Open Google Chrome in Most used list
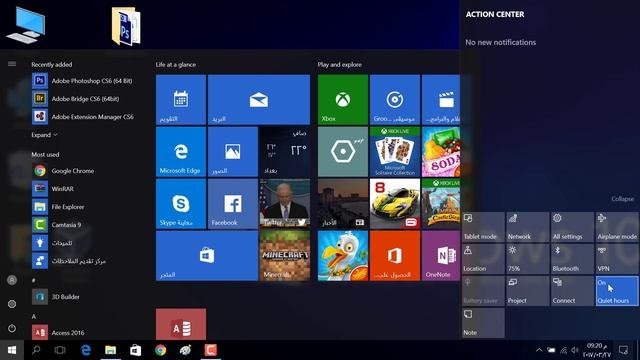The image size is (640, 360). coord(63,171)
